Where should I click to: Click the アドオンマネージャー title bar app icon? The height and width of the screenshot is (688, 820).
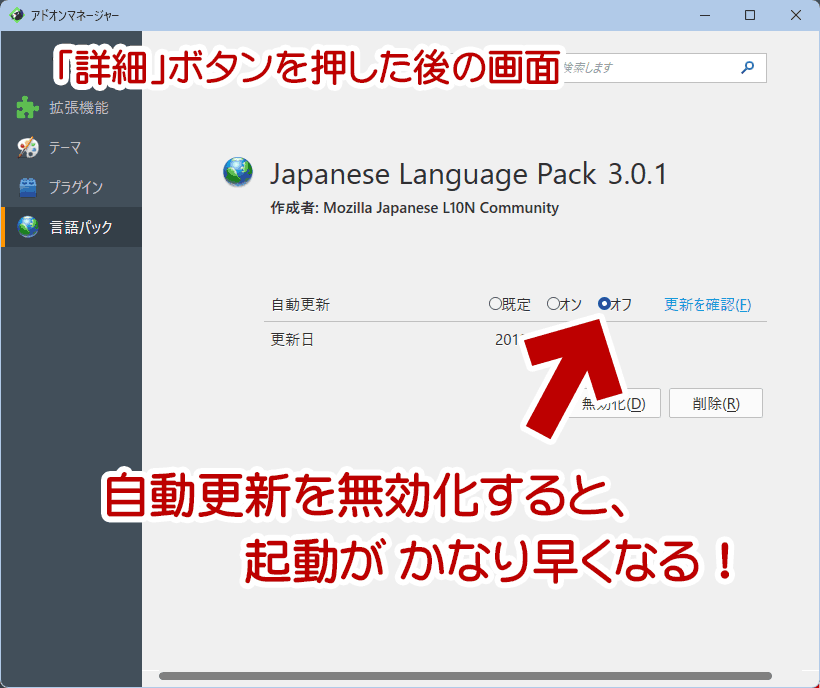pyautogui.click(x=17, y=15)
